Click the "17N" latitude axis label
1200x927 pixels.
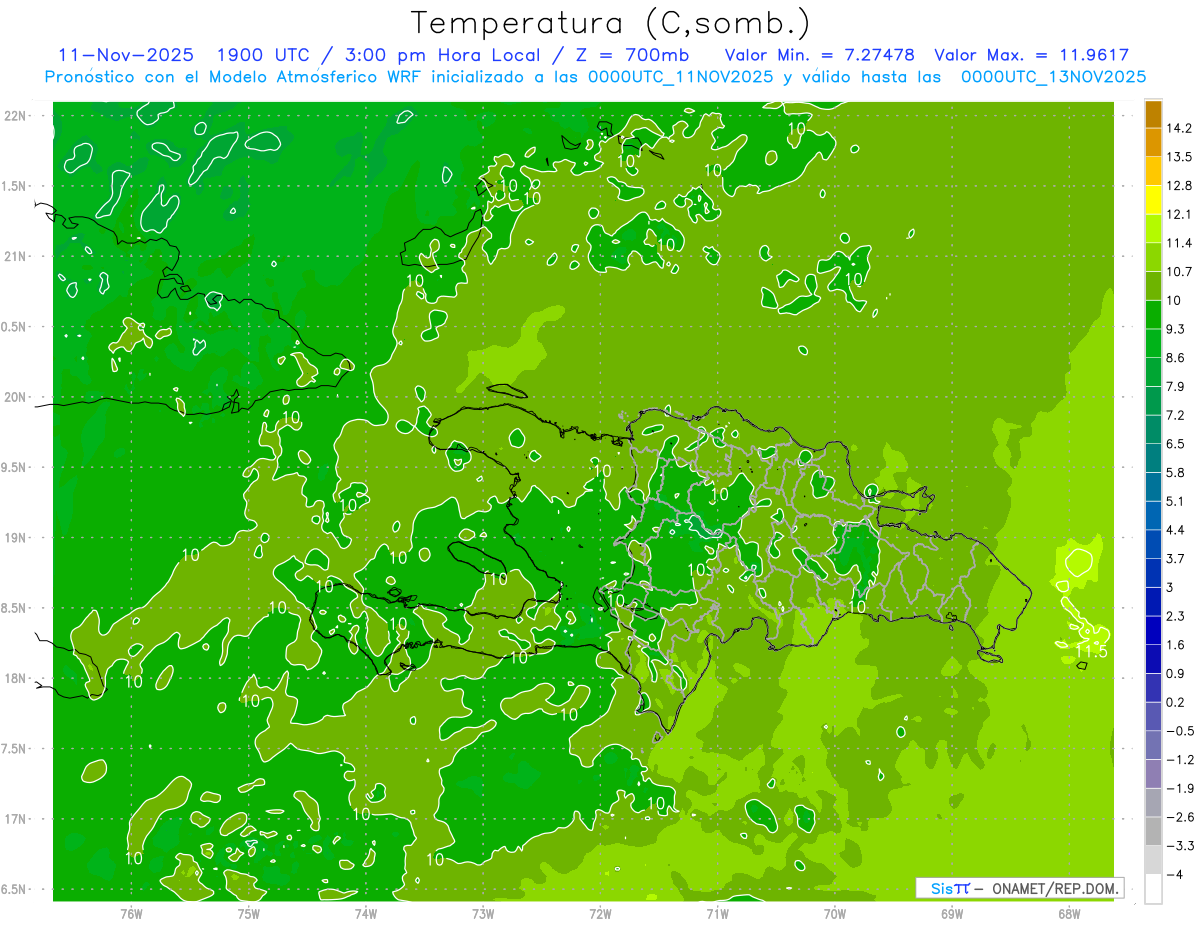coord(15,819)
